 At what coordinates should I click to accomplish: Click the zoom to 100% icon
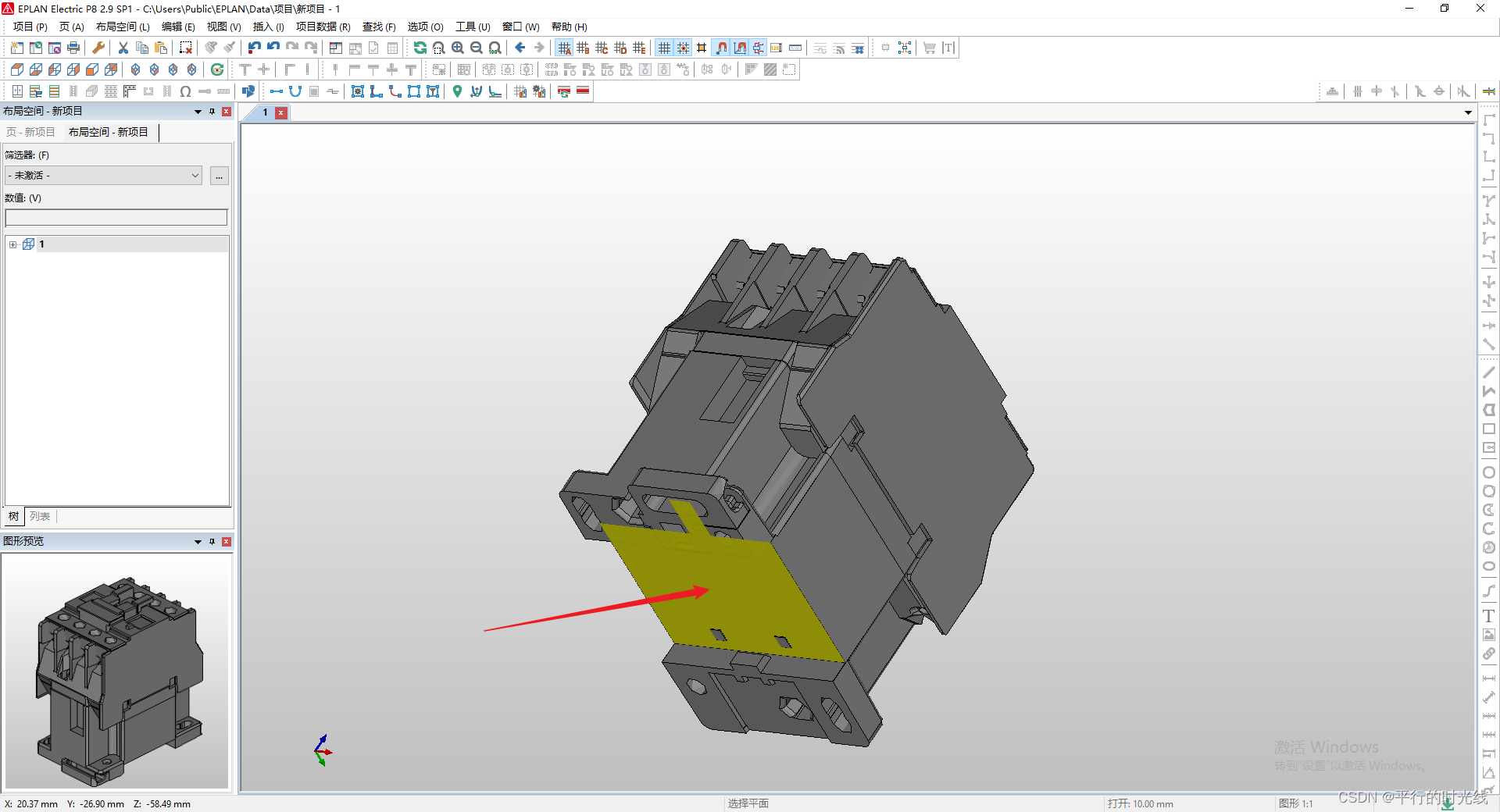pyautogui.click(x=495, y=48)
